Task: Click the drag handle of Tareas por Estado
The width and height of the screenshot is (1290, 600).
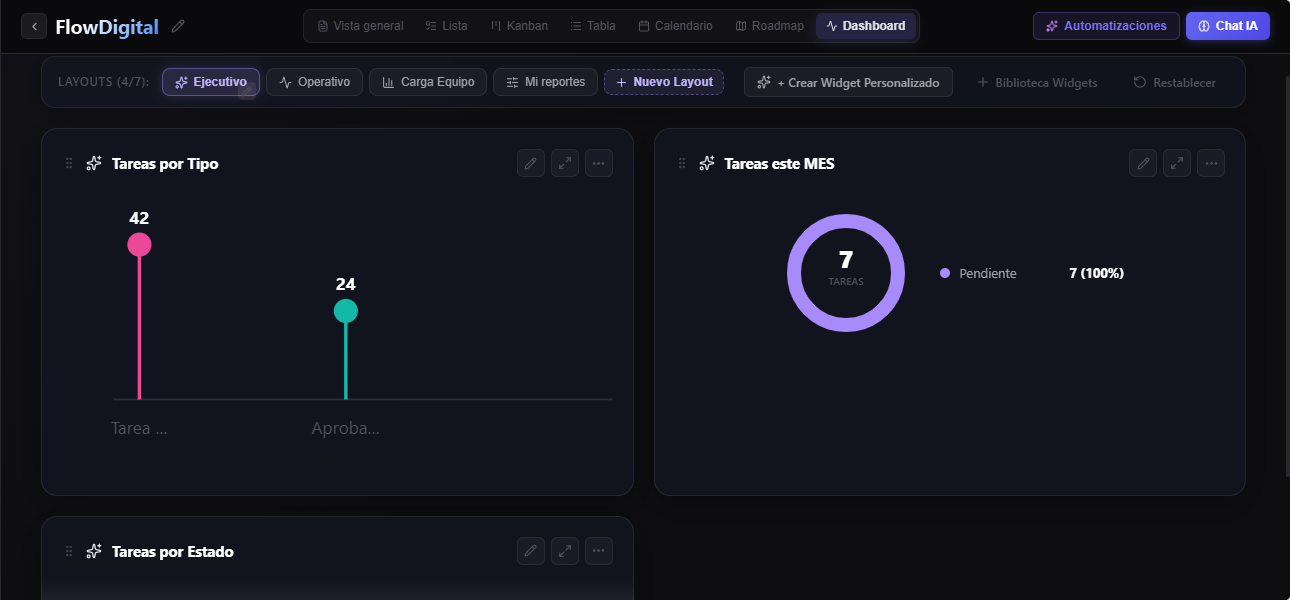Action: [69, 551]
